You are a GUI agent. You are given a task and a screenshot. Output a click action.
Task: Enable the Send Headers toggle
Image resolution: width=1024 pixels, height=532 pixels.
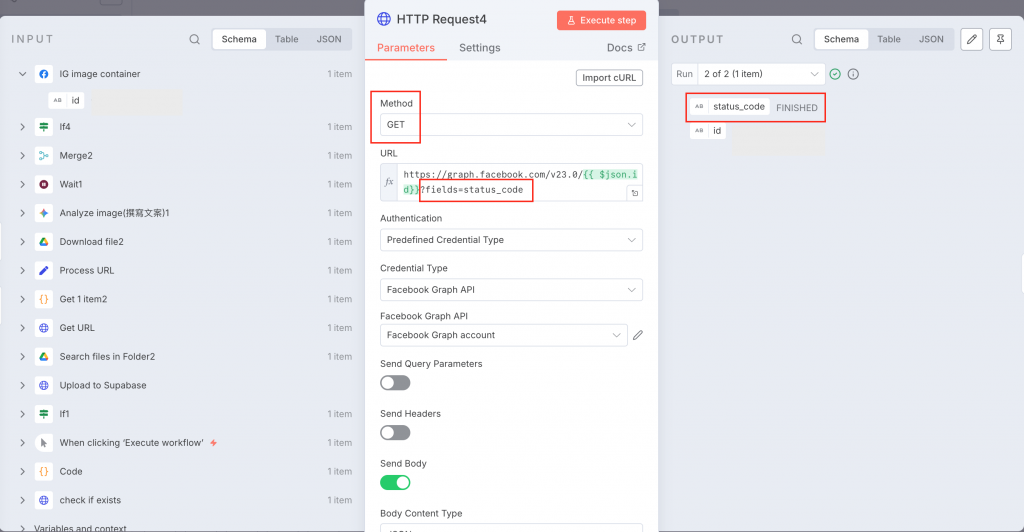395,433
